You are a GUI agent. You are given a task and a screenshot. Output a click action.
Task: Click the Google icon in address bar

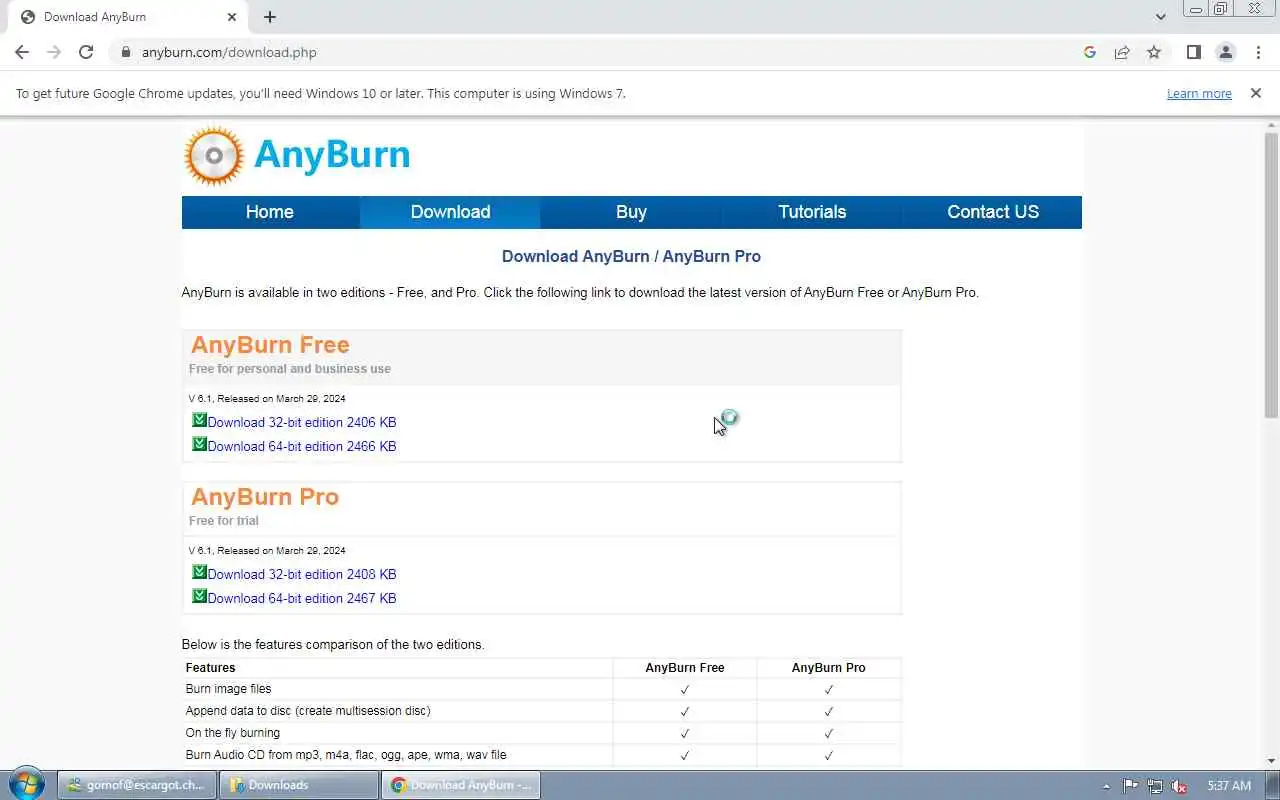point(1090,52)
